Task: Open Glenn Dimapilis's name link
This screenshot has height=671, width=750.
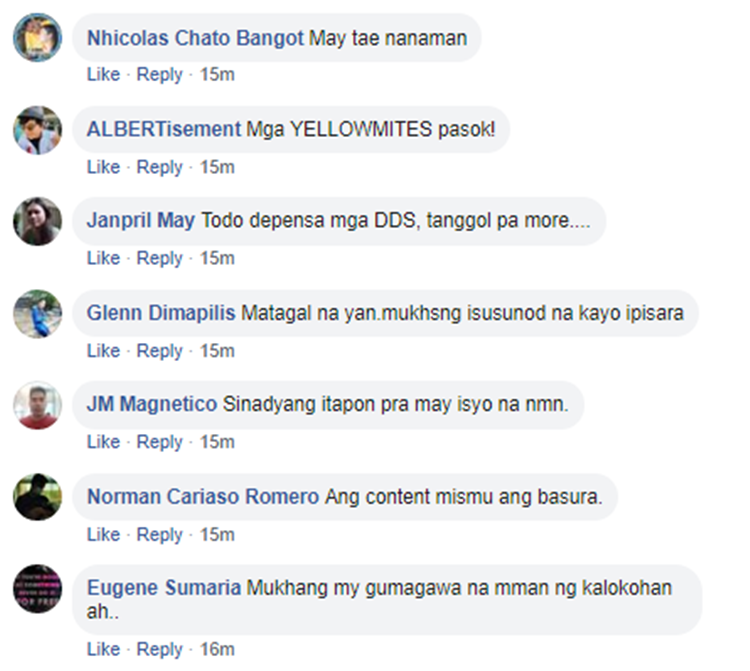Action: [161, 313]
